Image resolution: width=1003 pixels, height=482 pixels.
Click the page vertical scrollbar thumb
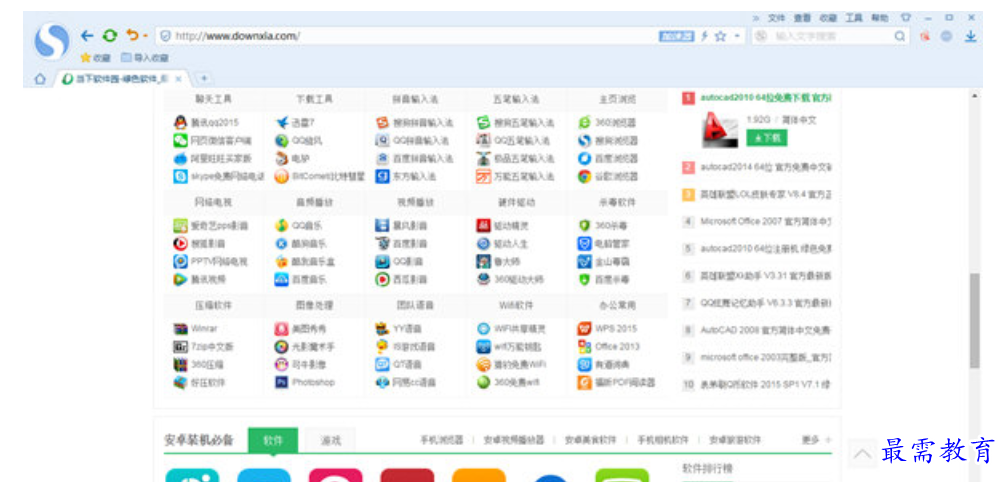click(974, 321)
